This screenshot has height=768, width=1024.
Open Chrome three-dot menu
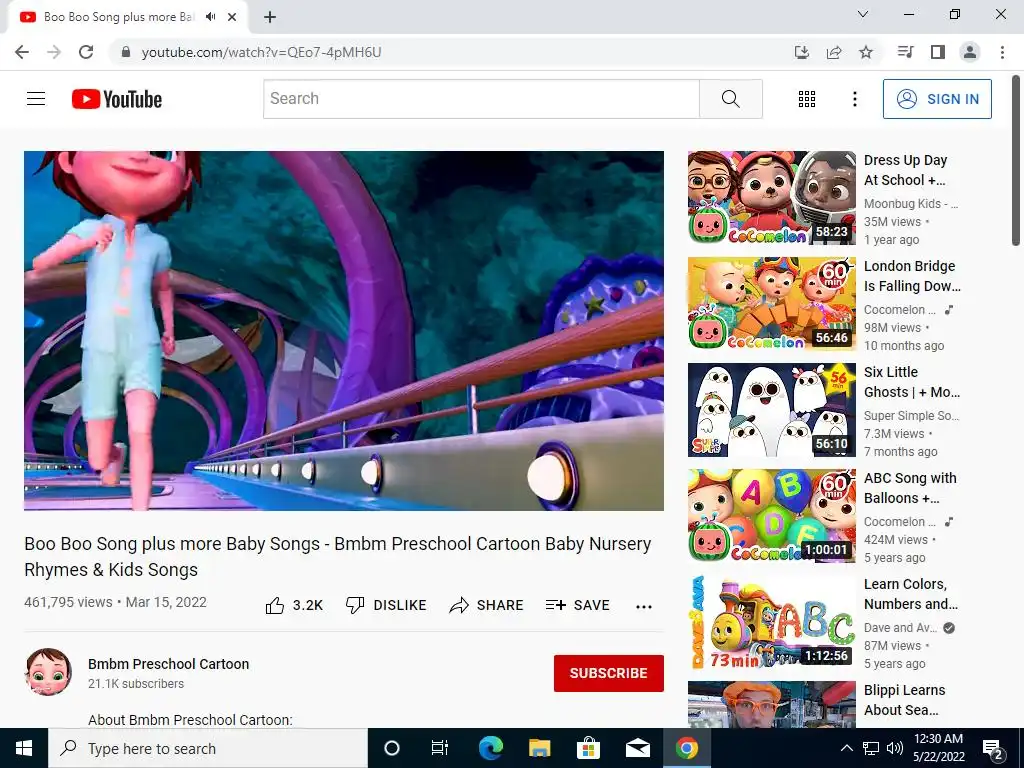click(1002, 52)
